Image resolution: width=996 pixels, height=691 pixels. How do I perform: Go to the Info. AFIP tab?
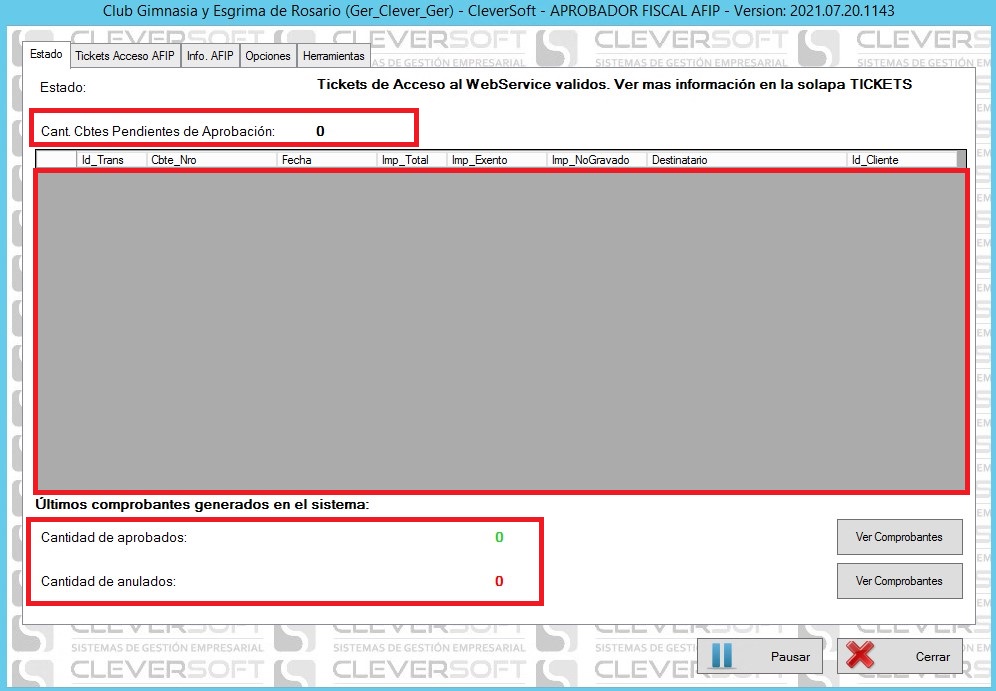click(210, 56)
